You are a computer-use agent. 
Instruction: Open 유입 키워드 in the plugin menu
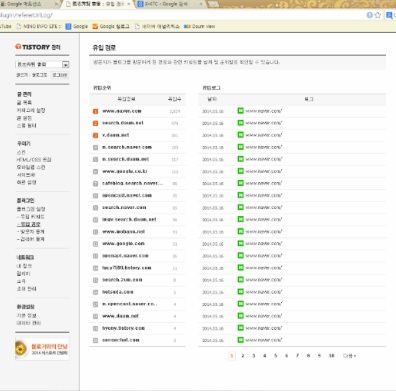coord(30,217)
